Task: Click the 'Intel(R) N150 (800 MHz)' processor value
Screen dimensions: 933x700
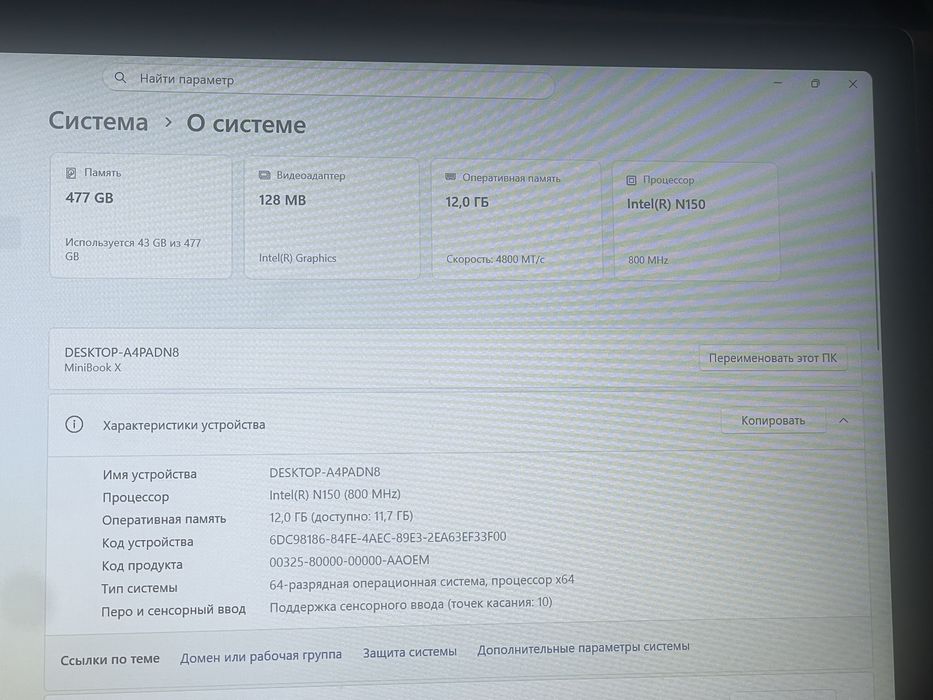Action: click(x=335, y=494)
